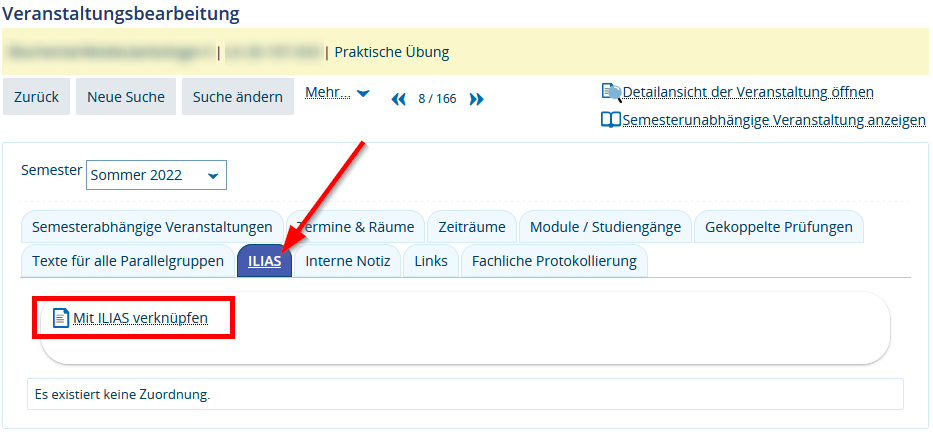
Task: Click the Detailansicht document magnifier icon
Action: (x=611, y=92)
